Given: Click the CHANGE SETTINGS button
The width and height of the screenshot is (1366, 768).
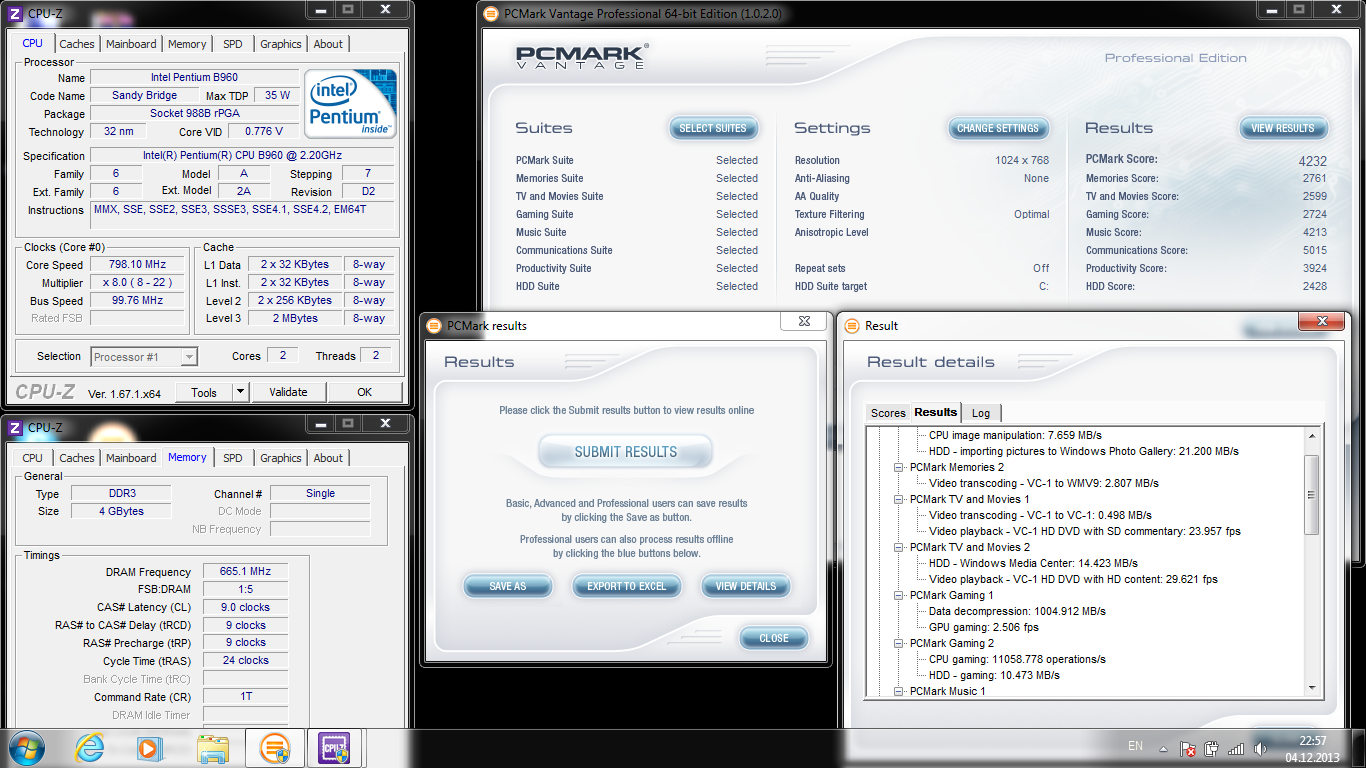Looking at the screenshot, I should 998,128.
